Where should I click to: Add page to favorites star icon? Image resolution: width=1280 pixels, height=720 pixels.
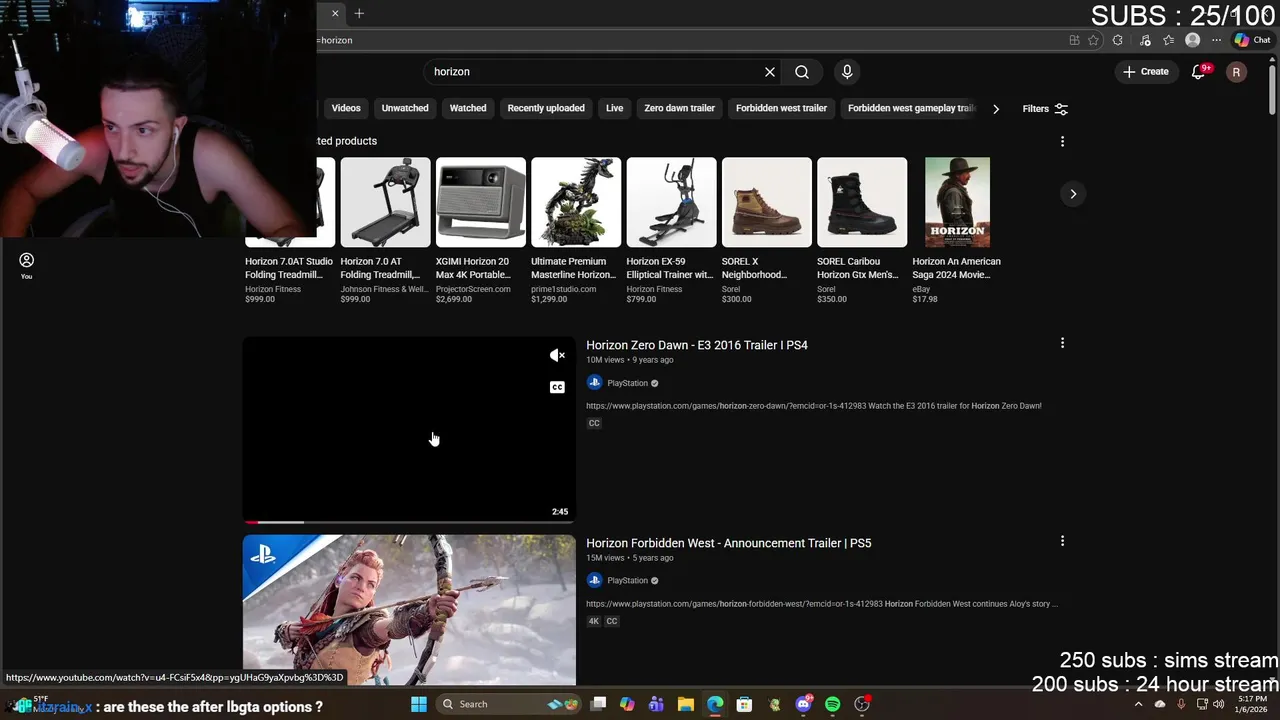coord(1093,40)
